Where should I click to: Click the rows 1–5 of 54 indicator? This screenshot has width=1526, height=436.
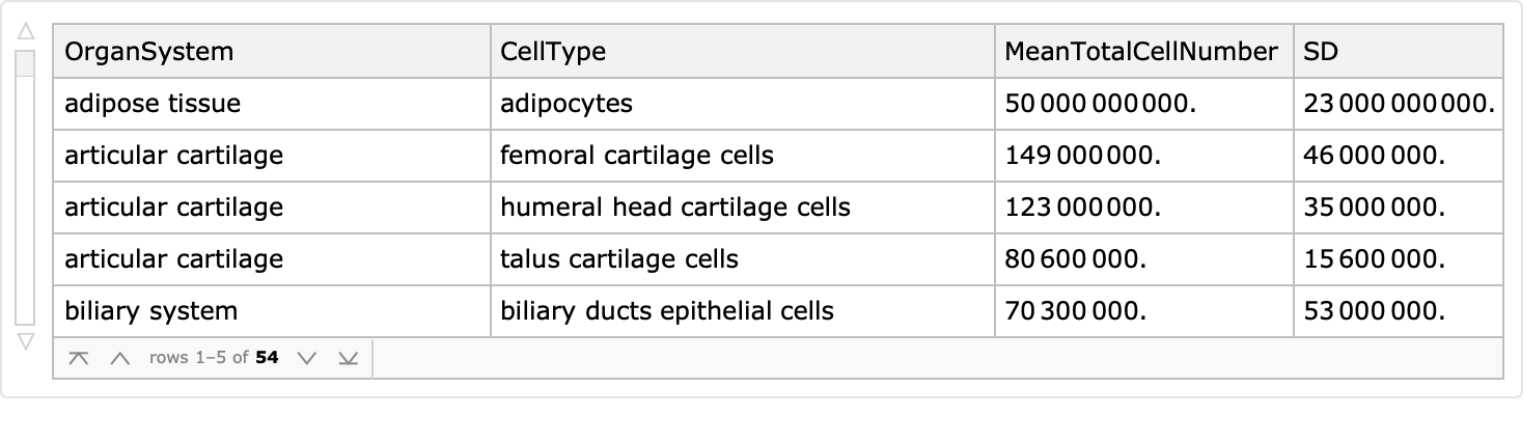[x=213, y=358]
